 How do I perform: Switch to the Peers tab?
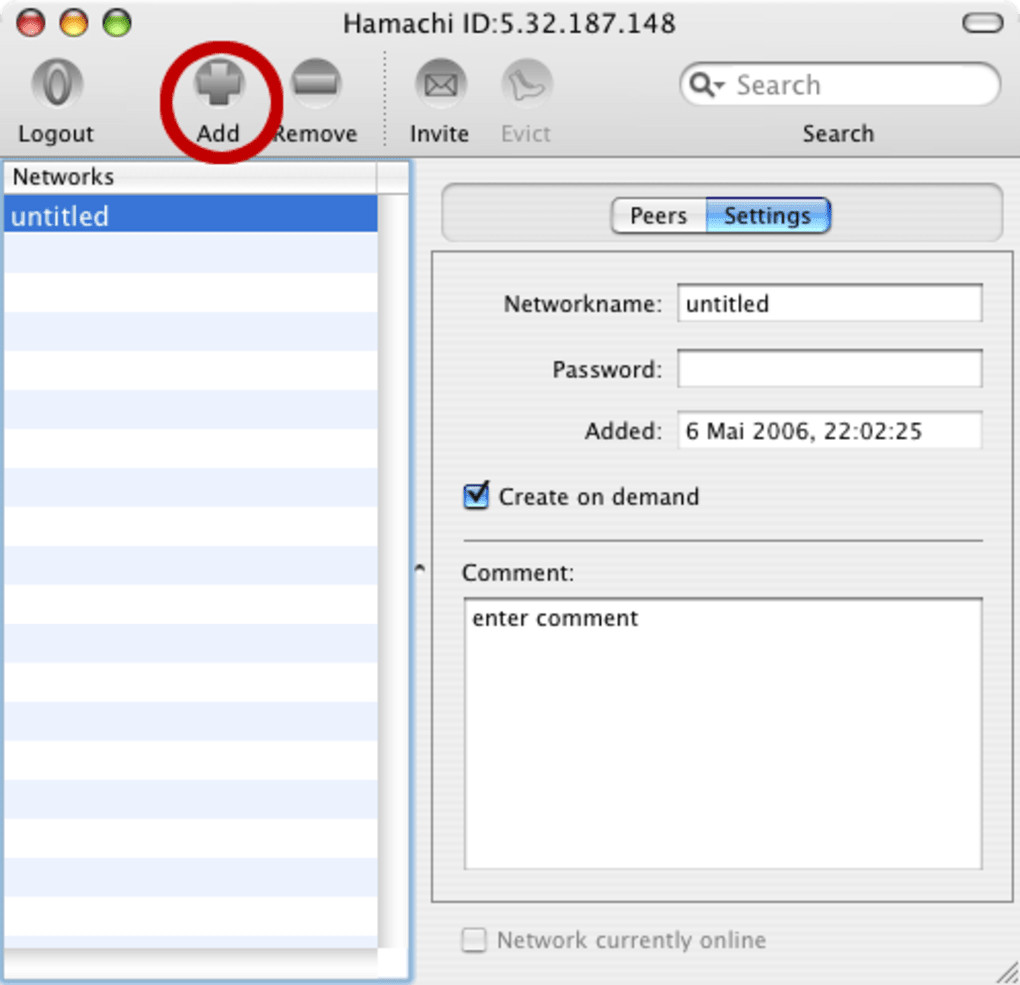click(x=658, y=215)
